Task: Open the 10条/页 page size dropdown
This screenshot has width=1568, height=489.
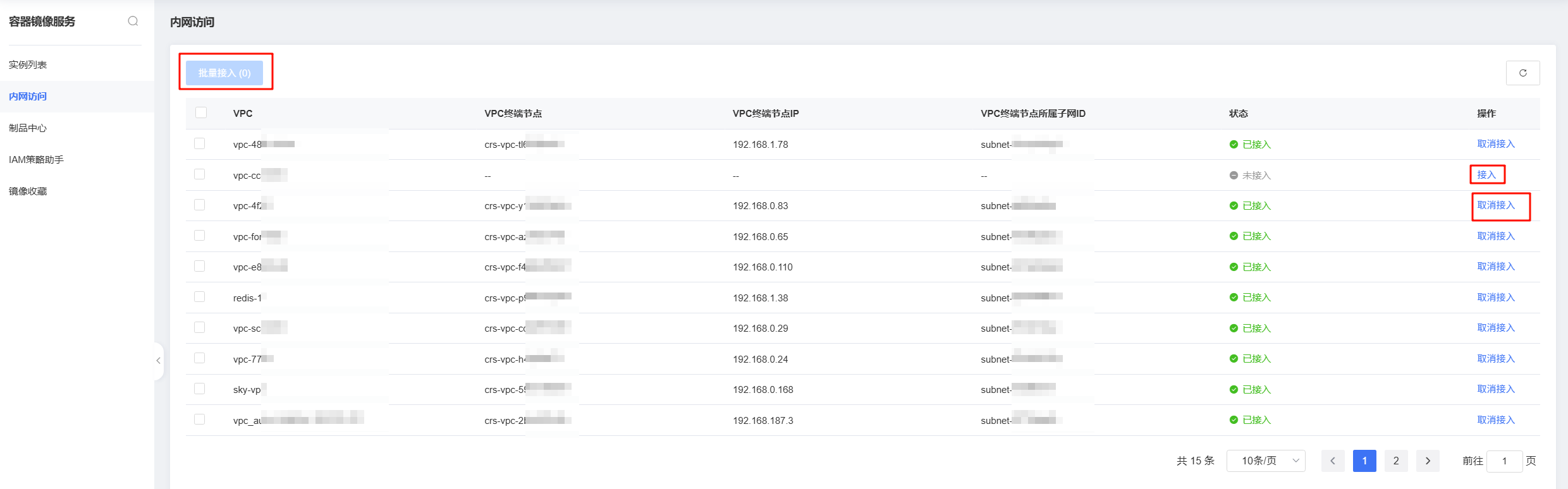Action: [x=1265, y=461]
